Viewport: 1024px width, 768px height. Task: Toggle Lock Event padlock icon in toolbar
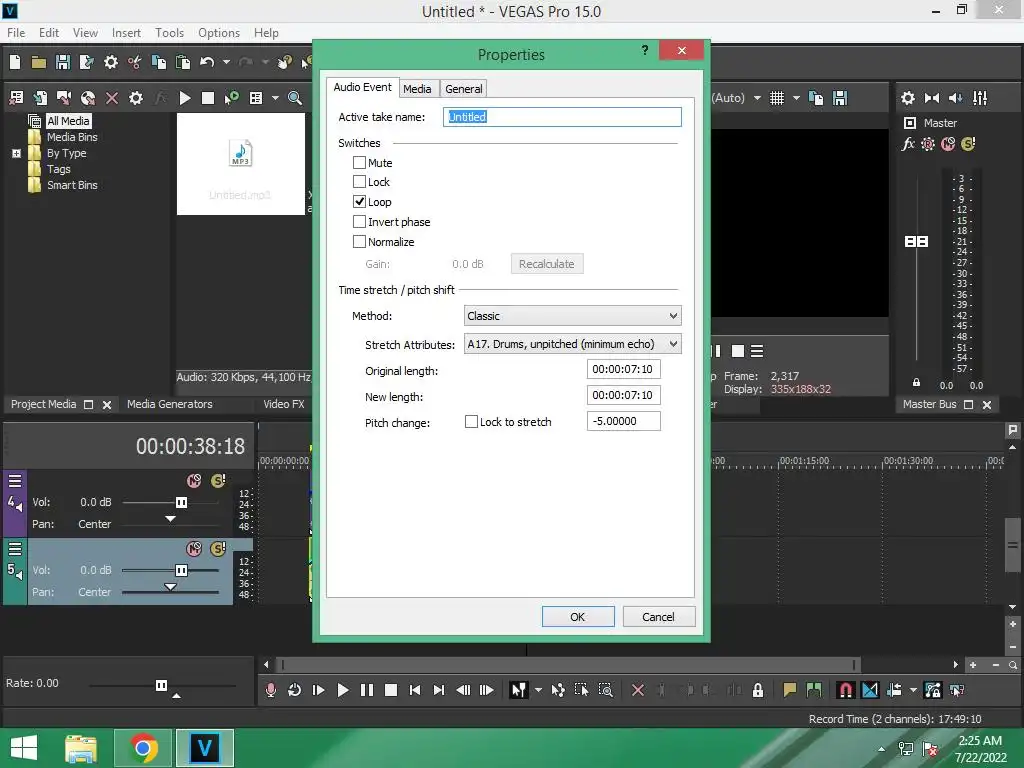coord(758,690)
